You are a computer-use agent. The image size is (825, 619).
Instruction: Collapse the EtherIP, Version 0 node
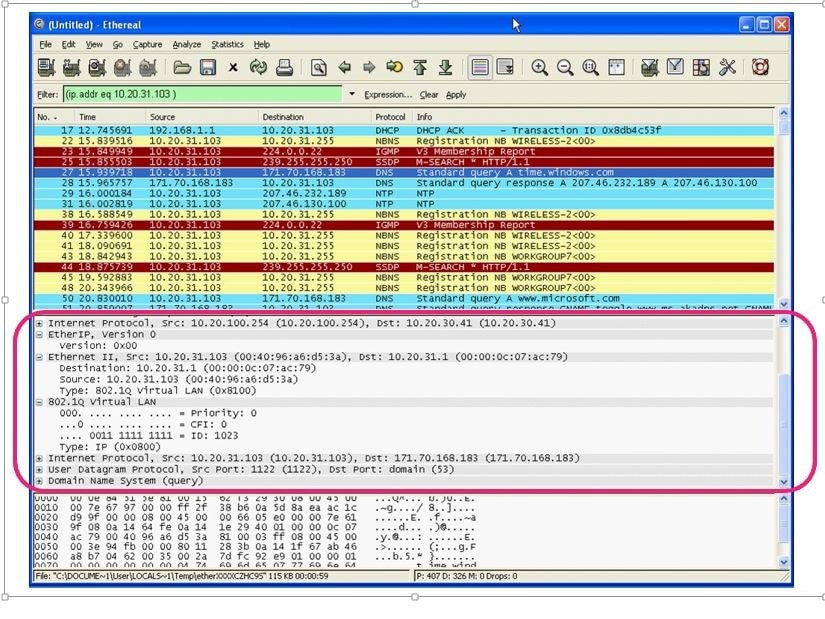[39, 335]
